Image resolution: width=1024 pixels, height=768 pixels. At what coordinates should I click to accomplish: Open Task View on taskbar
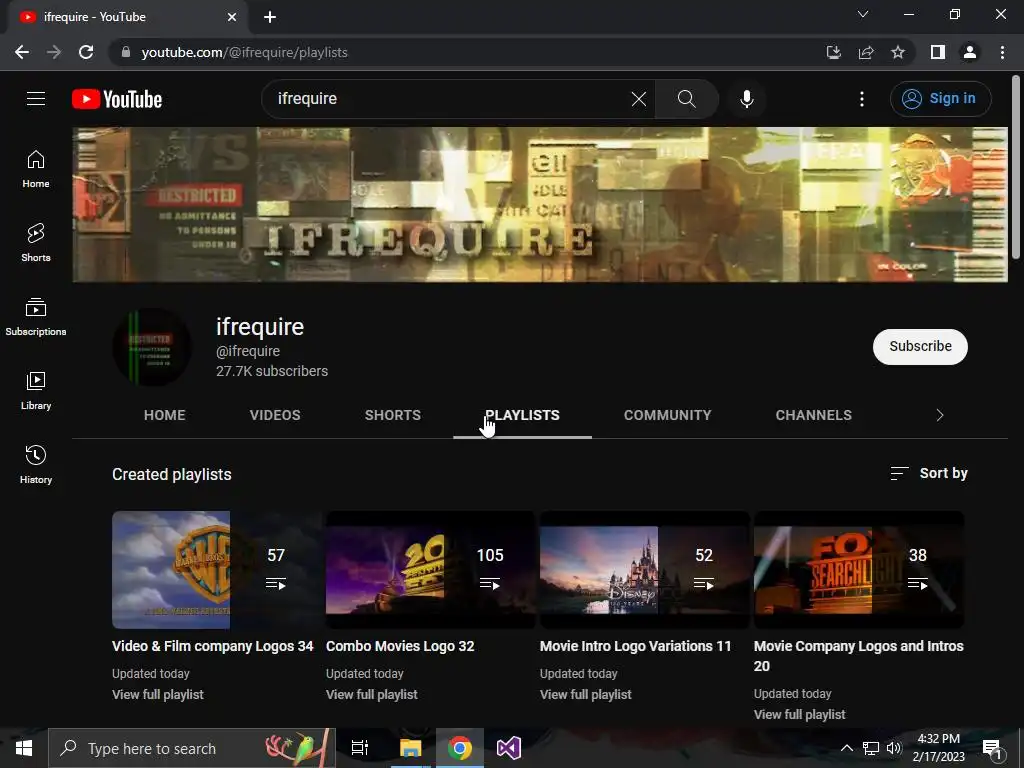360,748
